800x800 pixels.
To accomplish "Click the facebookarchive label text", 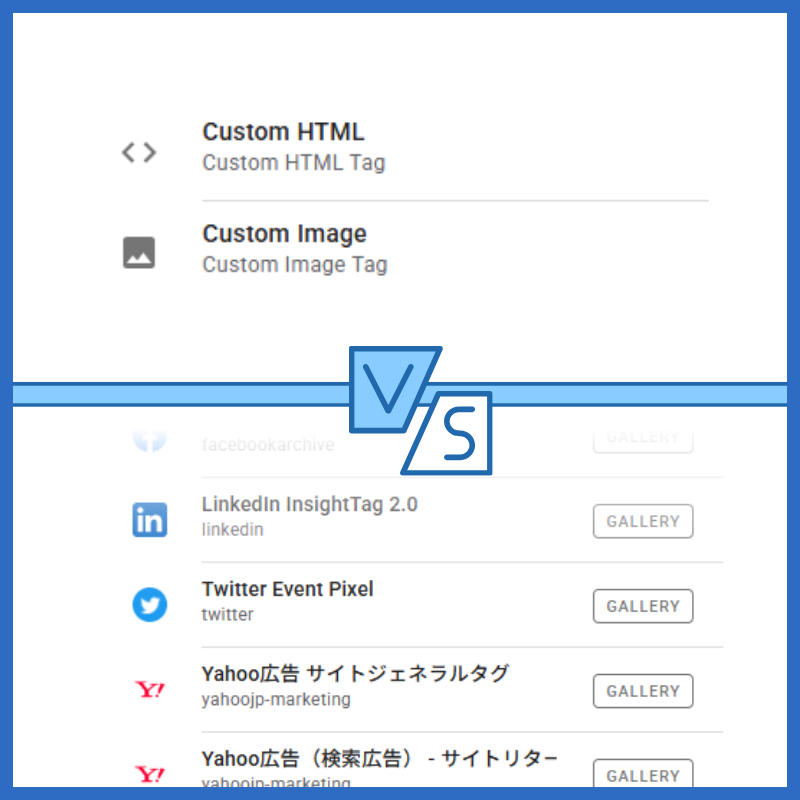I will click(x=268, y=445).
